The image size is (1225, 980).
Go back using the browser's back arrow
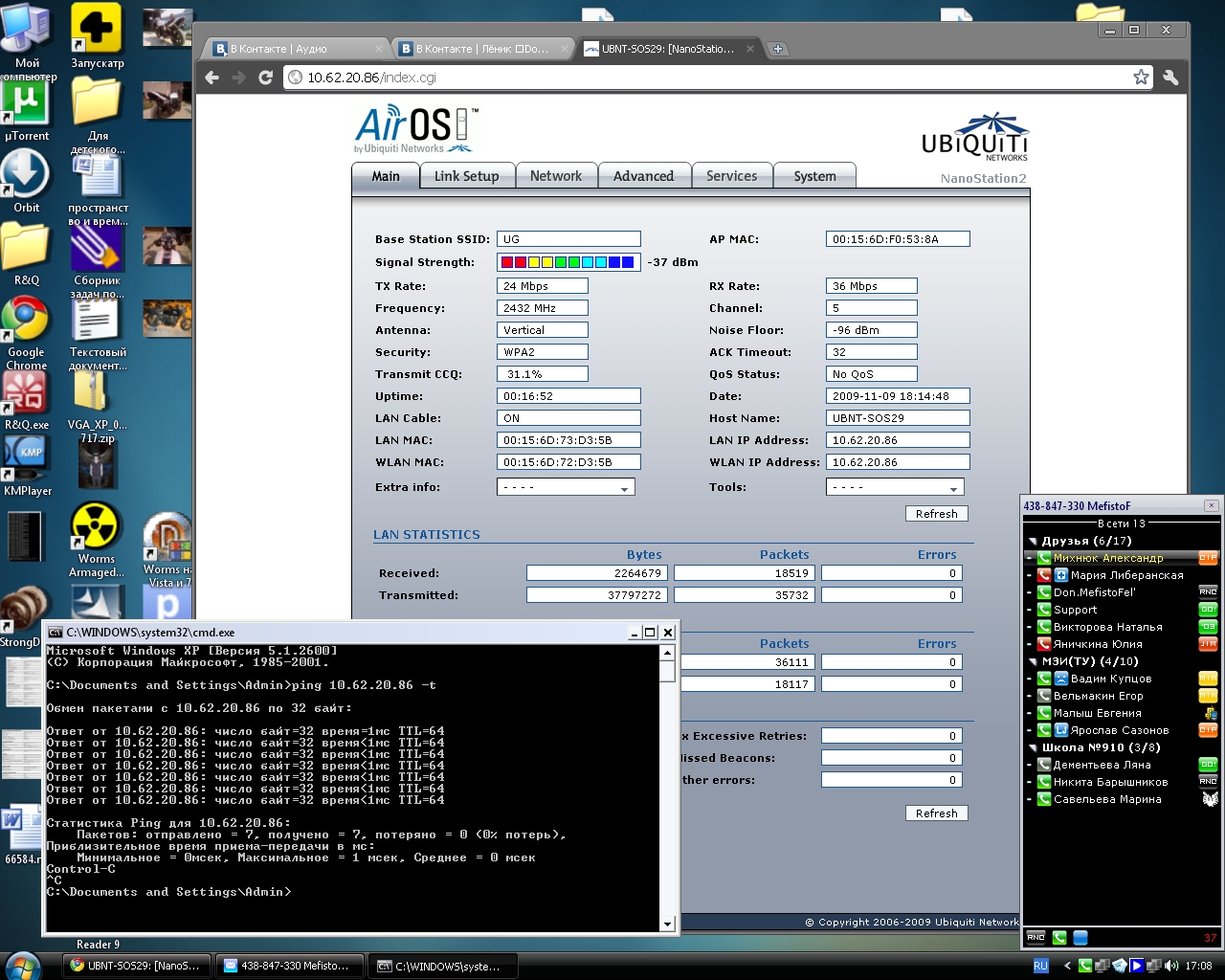coord(212,78)
